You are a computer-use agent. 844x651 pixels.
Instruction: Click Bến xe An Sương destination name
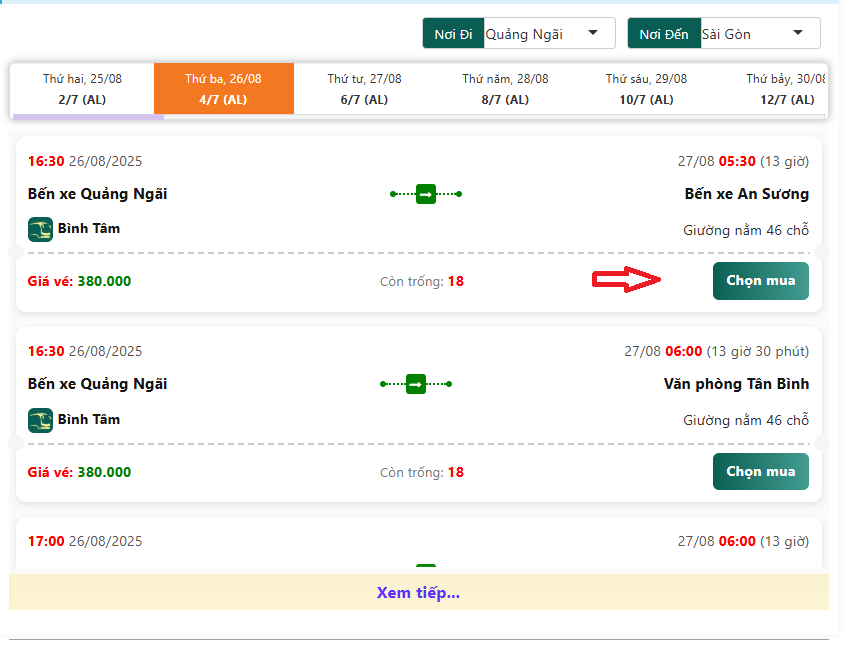[746, 194]
